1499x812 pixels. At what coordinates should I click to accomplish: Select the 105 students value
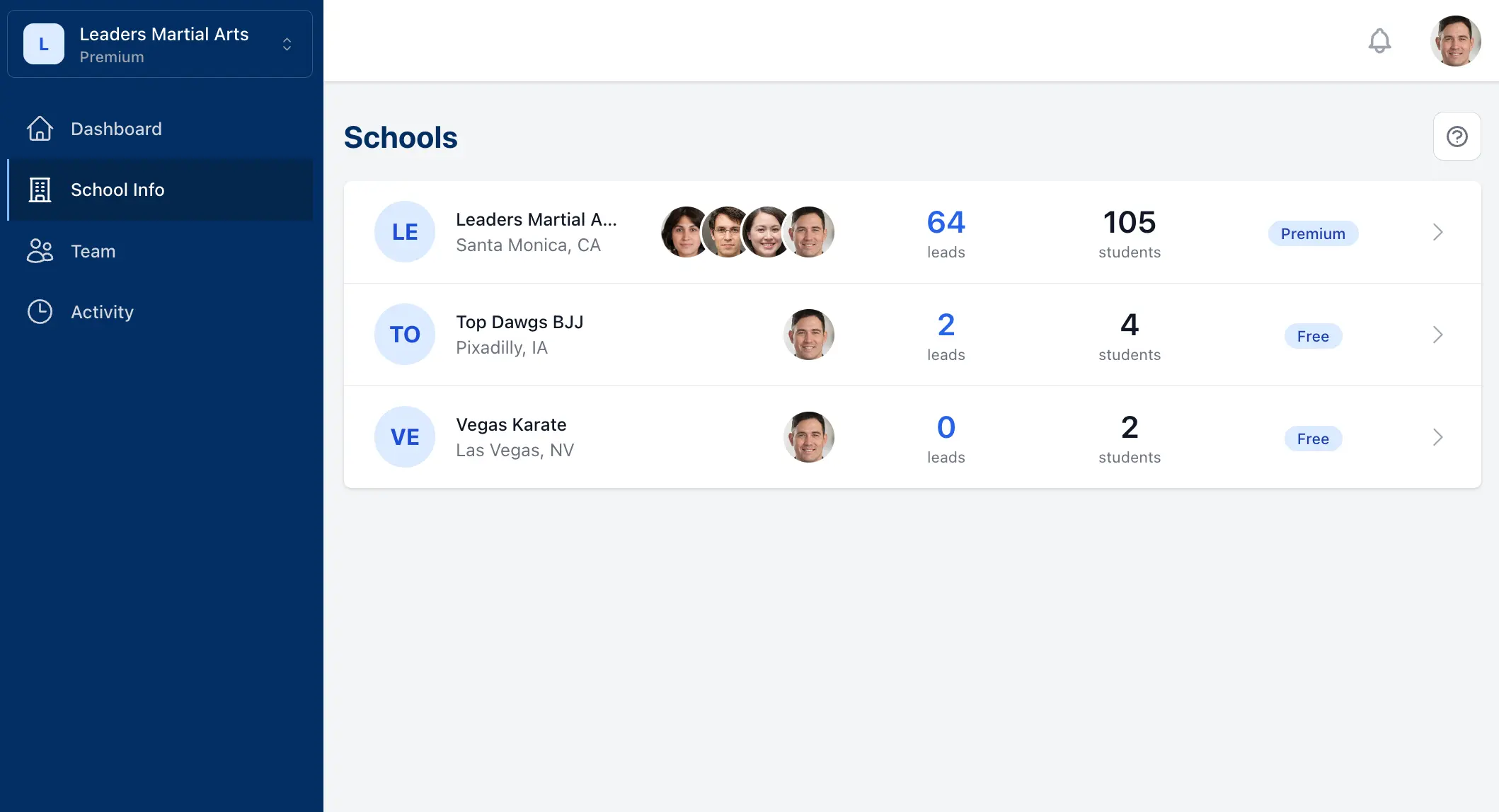pyautogui.click(x=1128, y=221)
